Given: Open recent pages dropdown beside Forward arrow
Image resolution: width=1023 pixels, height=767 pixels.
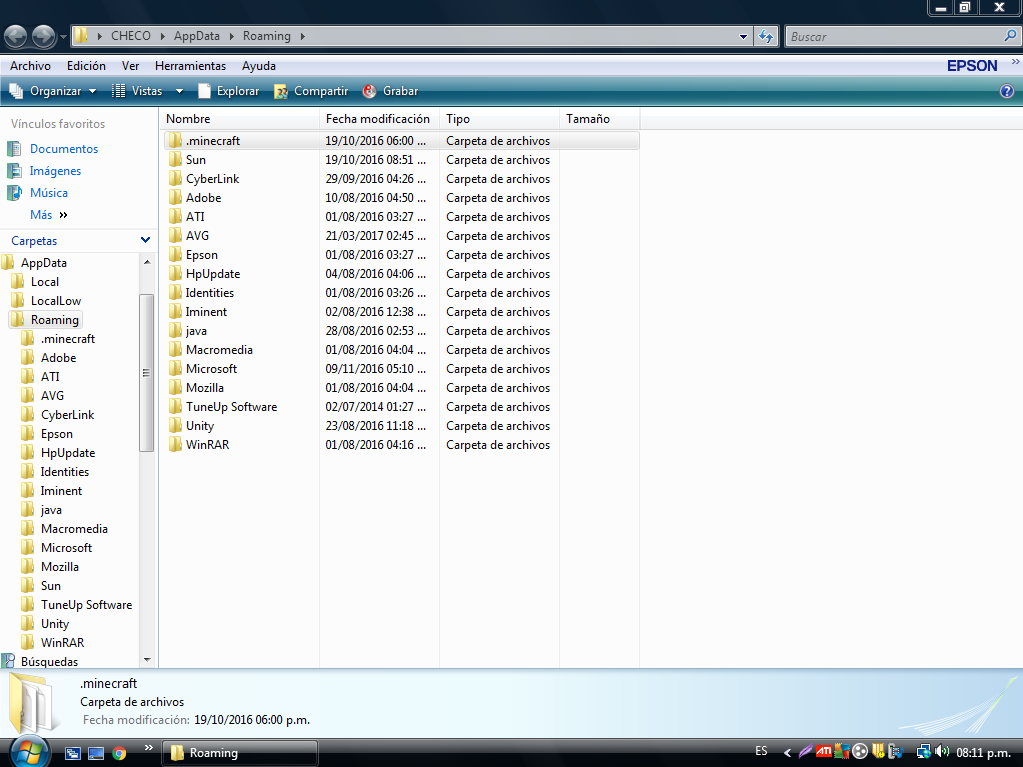Looking at the screenshot, I should click(63, 37).
